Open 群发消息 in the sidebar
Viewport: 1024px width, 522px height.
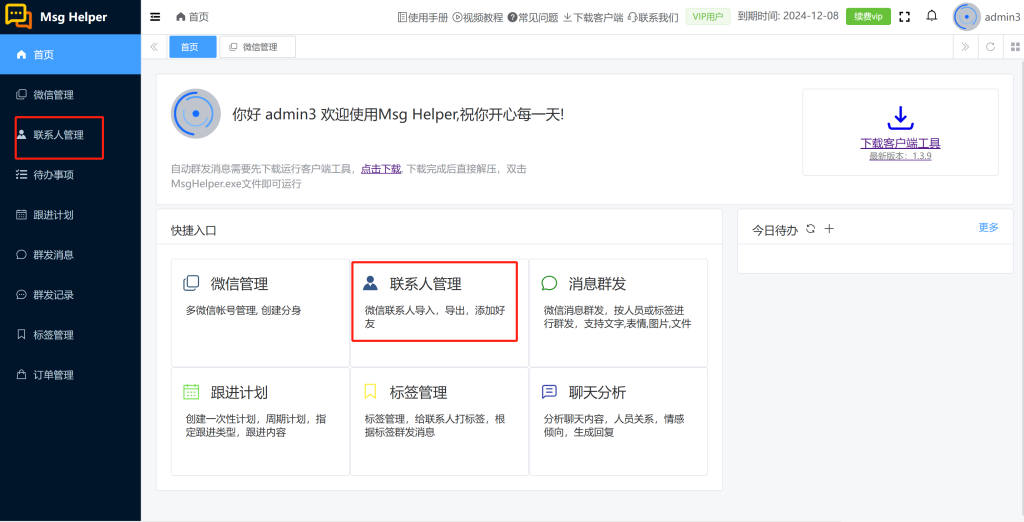pos(71,255)
